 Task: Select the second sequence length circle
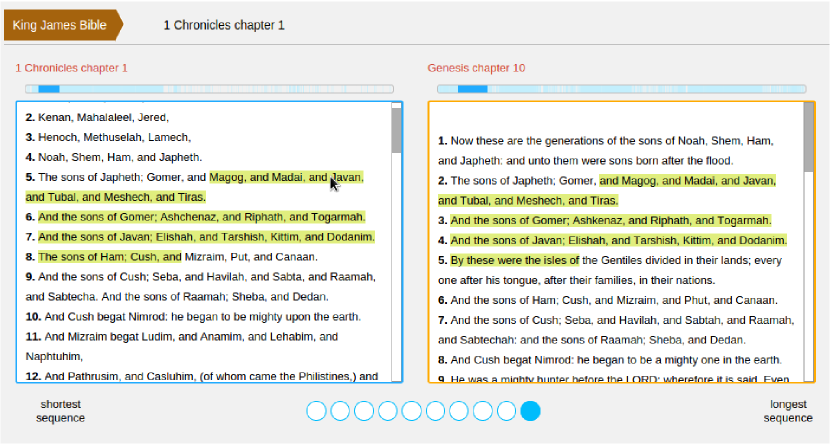(x=340, y=411)
